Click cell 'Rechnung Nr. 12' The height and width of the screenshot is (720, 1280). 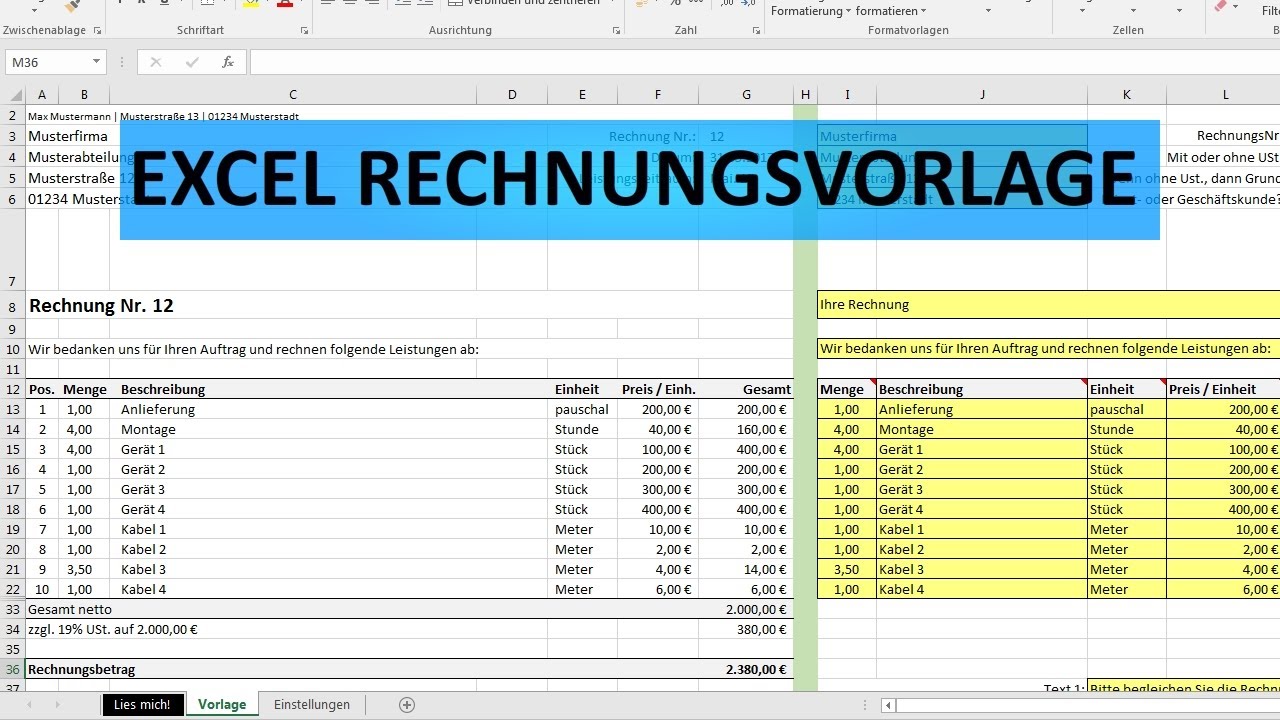[101, 306]
